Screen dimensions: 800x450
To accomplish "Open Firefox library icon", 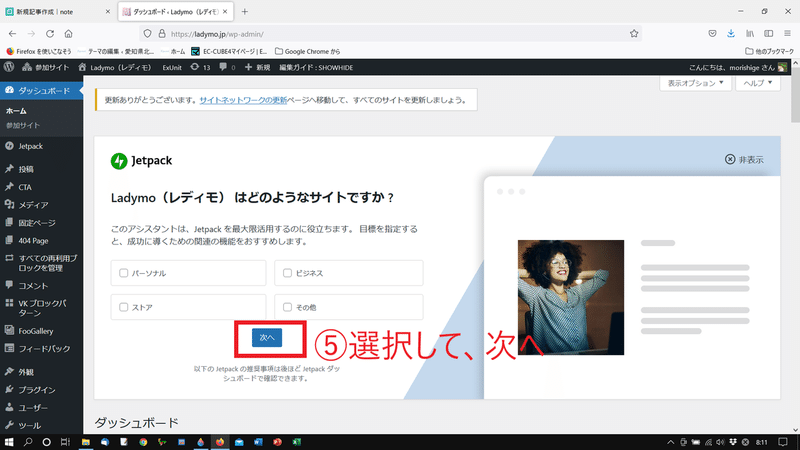I will click(x=749, y=34).
